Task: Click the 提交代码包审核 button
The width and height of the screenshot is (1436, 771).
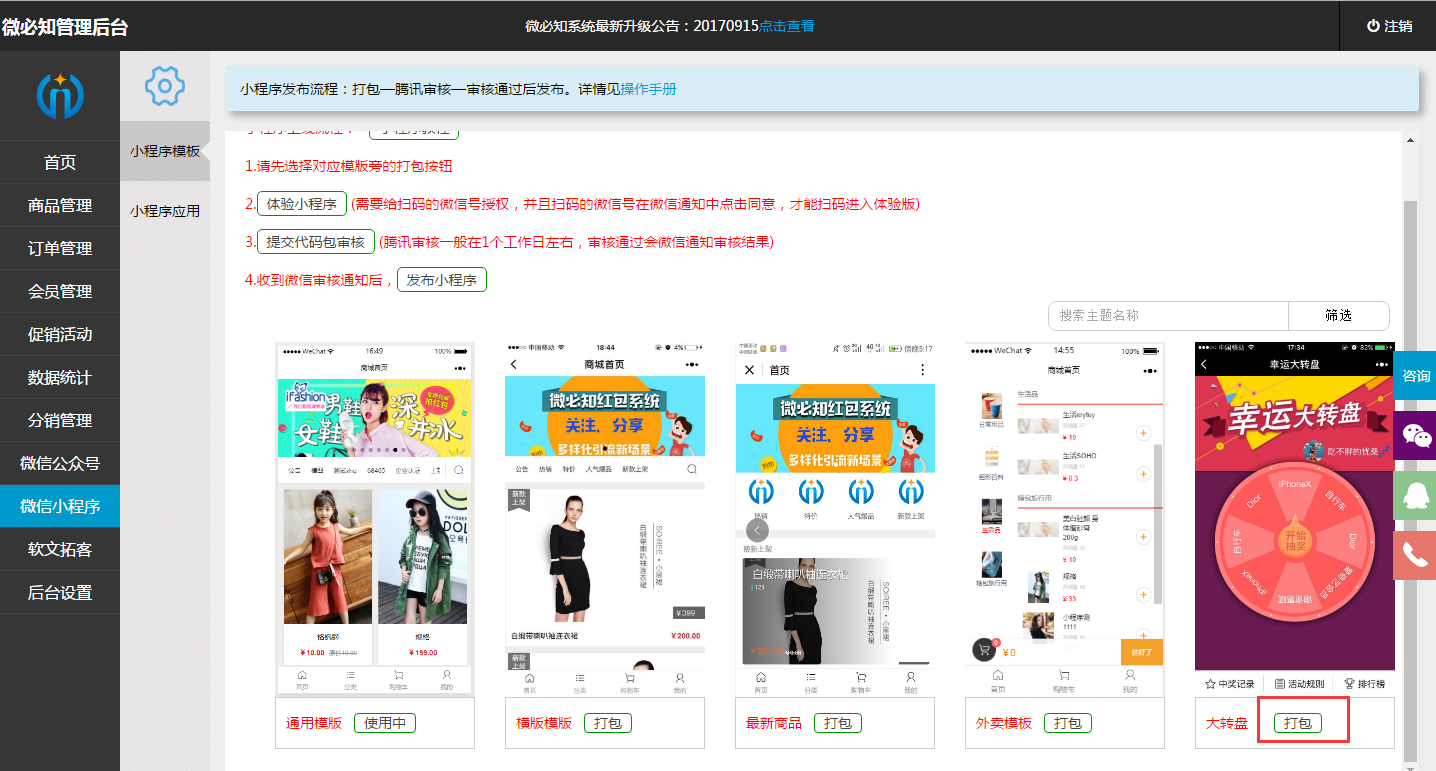Action: tap(316, 242)
